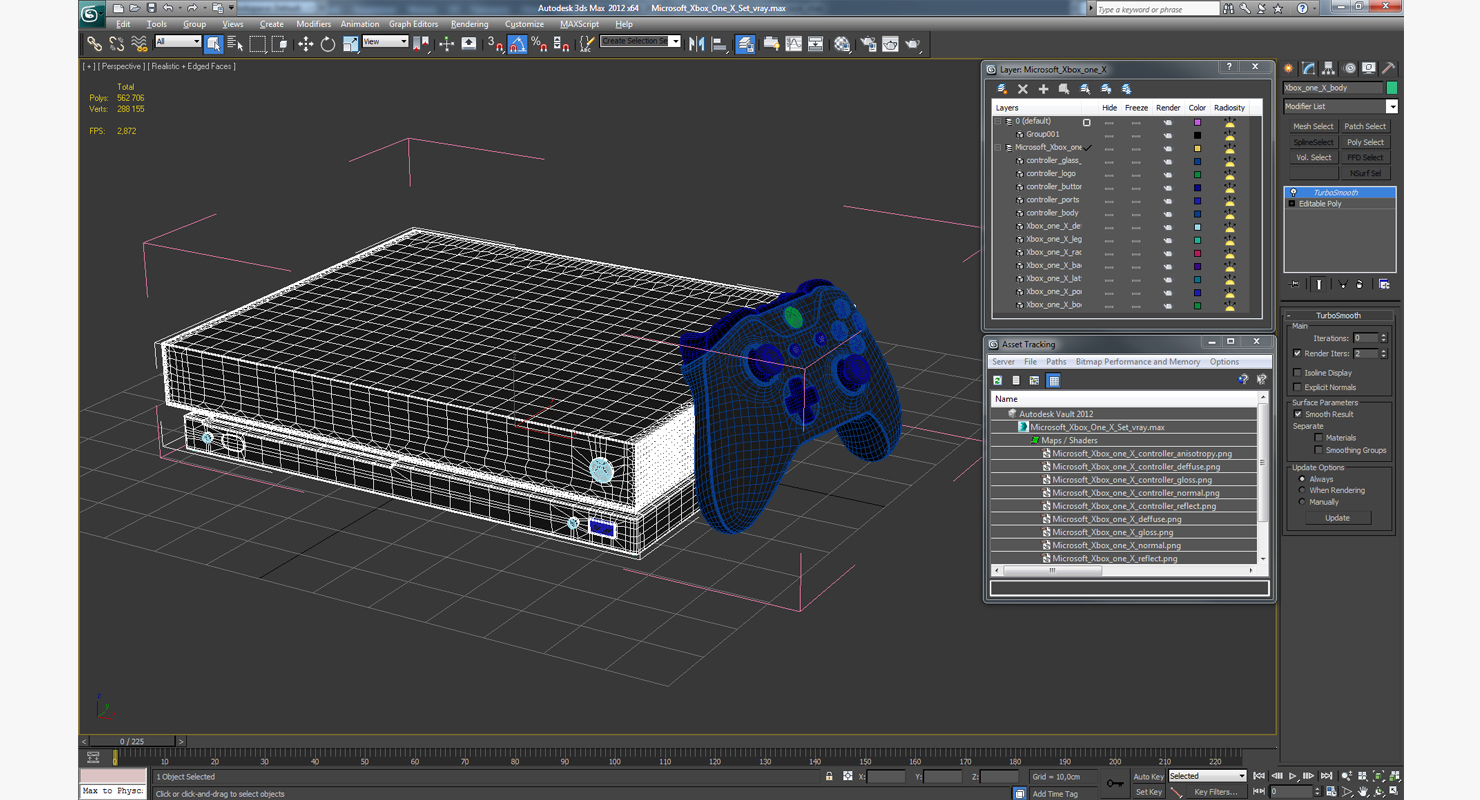Image resolution: width=1480 pixels, height=800 pixels.
Task: Open the Graph Editors menu
Action: coord(414,24)
